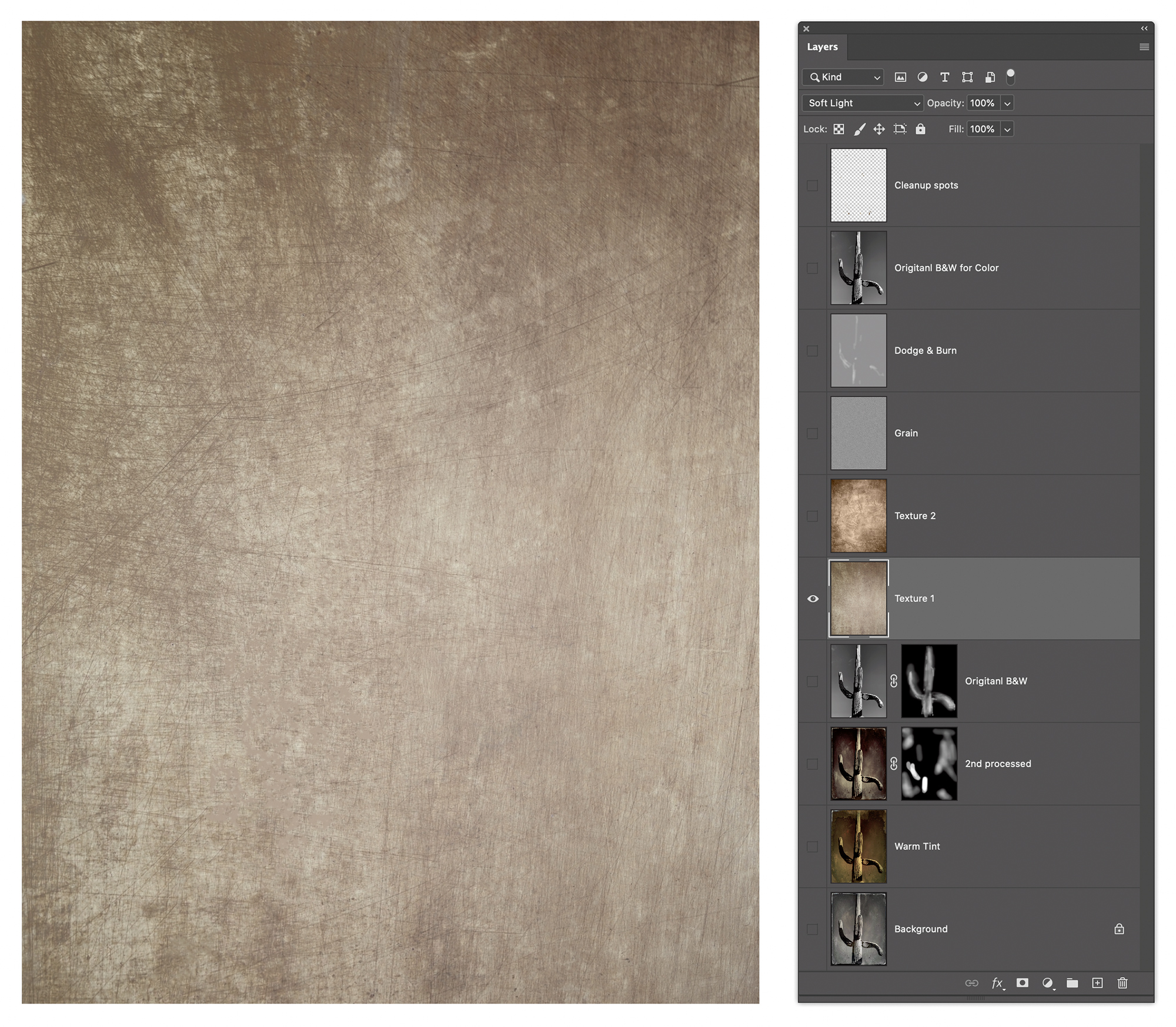
Task: Hide the Texture 1 layer
Action: pos(813,598)
